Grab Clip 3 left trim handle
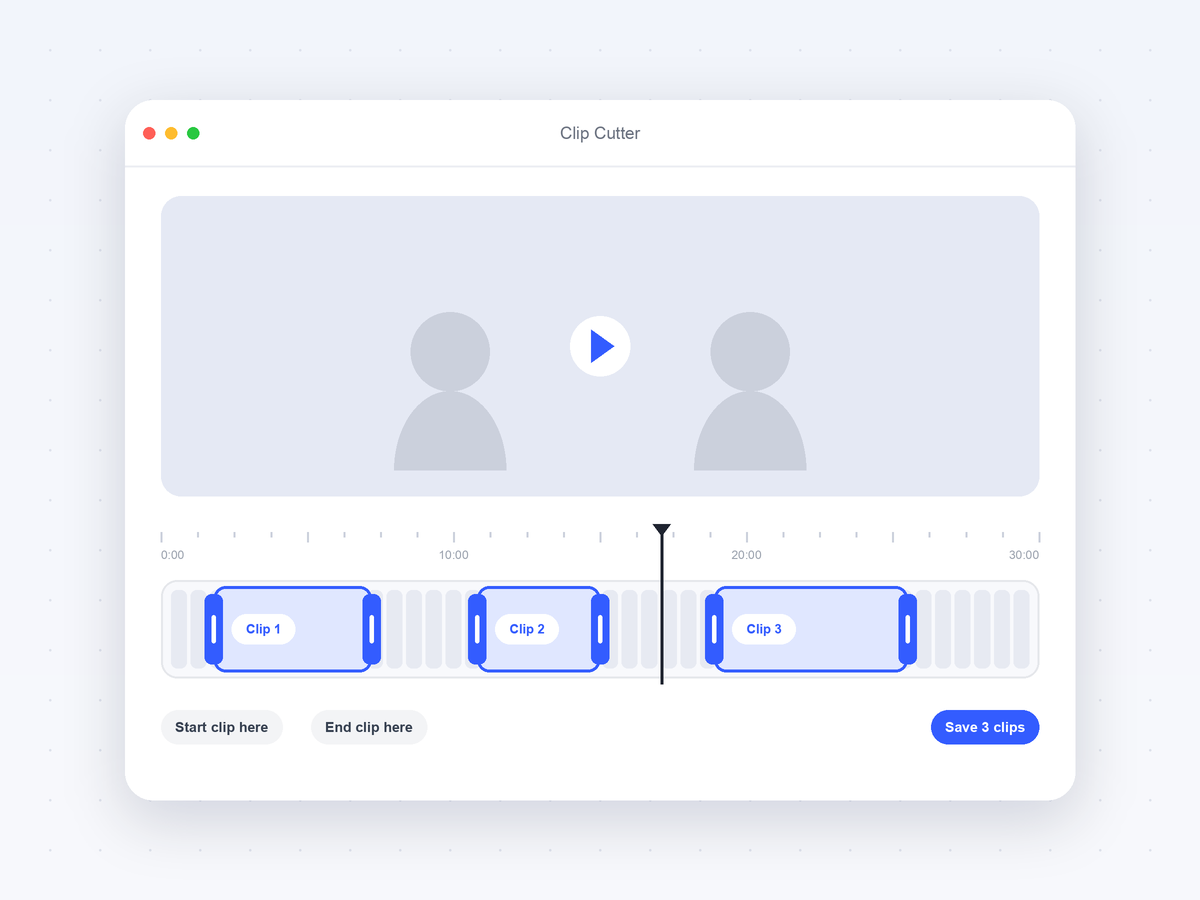 click(714, 629)
